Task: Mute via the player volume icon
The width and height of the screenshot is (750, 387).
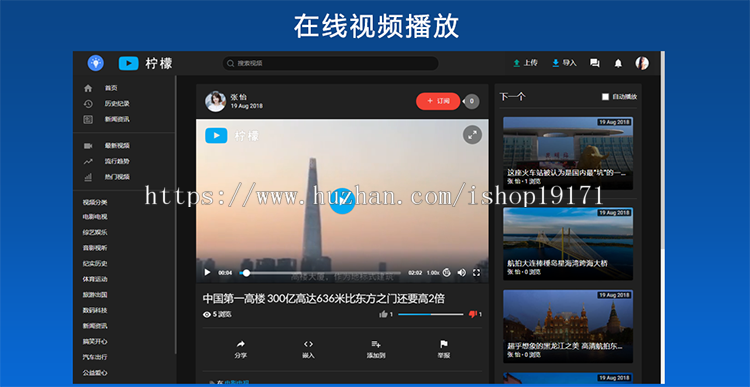Action: (462, 273)
